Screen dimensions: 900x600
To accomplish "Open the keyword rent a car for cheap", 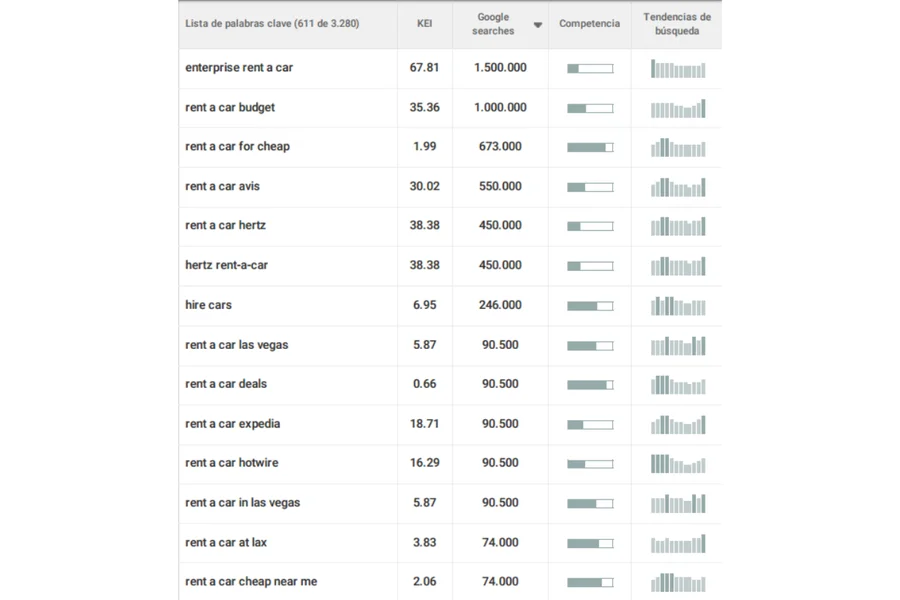I will click(237, 147).
